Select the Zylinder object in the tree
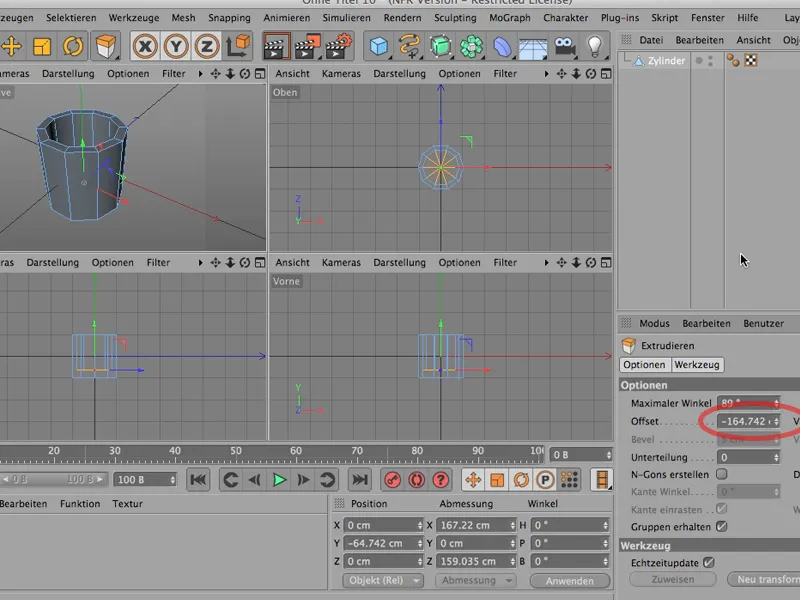This screenshot has height=600, width=800. [x=666, y=61]
